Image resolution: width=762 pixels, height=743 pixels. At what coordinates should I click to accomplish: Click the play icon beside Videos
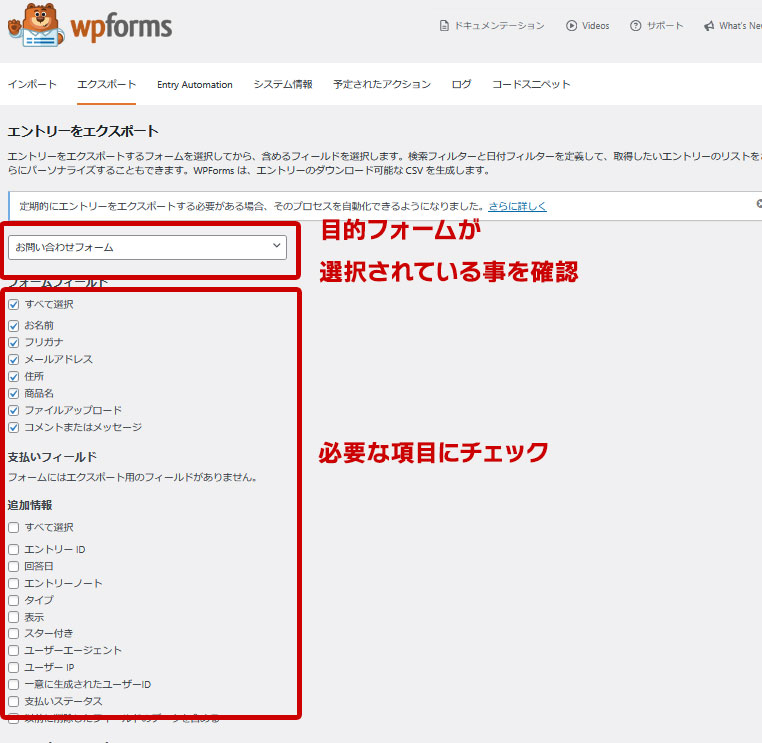pos(571,26)
